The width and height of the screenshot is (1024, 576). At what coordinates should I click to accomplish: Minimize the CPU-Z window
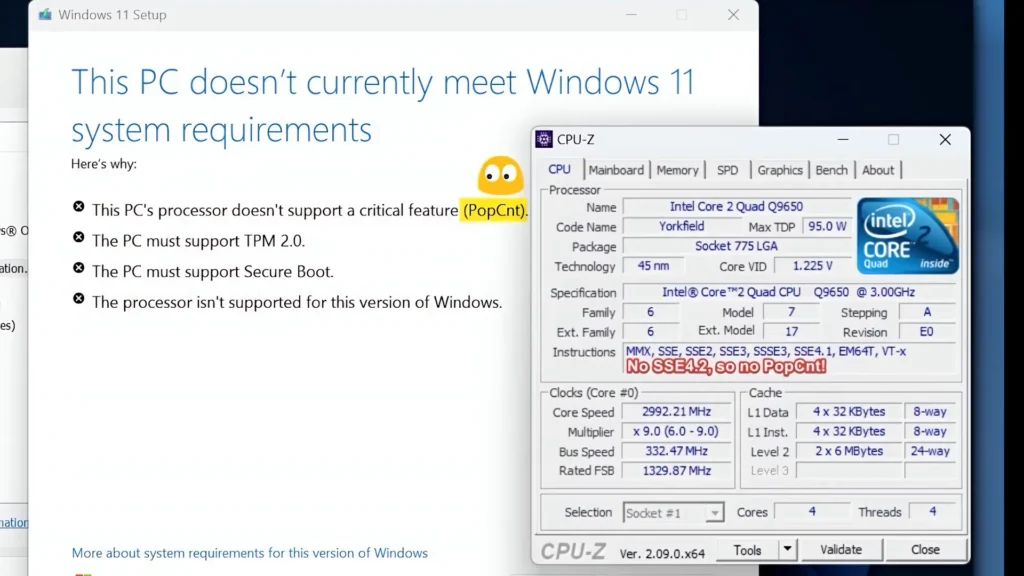843,139
